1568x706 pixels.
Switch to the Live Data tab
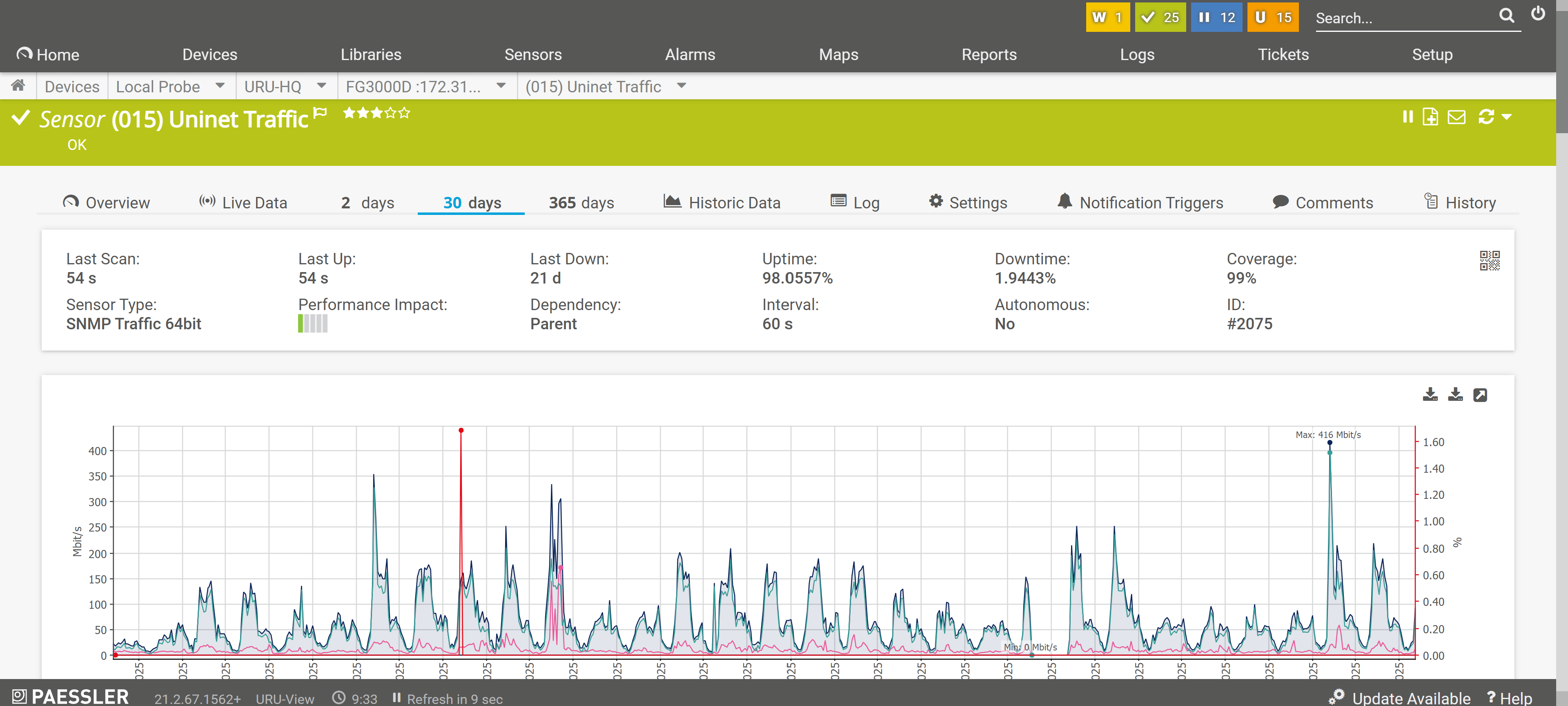coord(243,202)
